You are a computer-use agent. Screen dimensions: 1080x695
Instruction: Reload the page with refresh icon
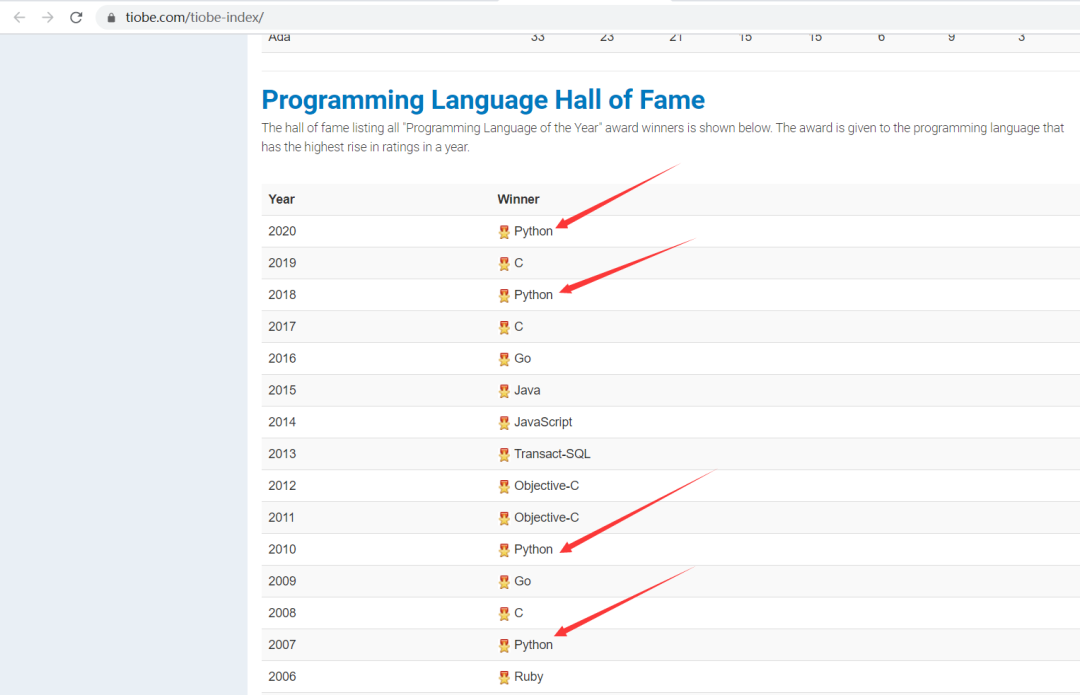(x=76, y=17)
